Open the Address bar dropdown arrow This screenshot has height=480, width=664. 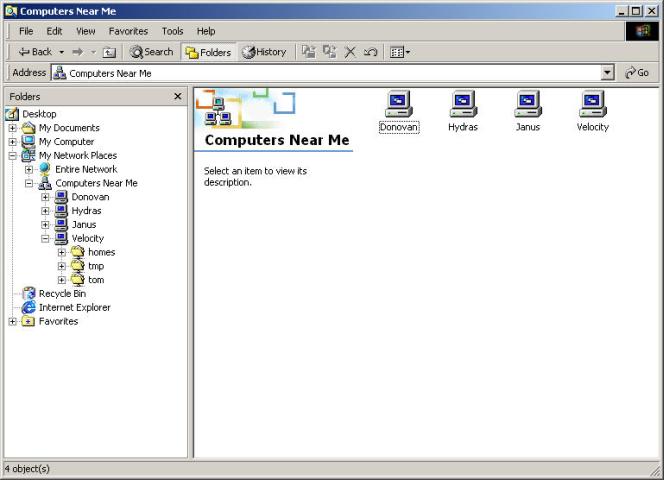coord(607,73)
